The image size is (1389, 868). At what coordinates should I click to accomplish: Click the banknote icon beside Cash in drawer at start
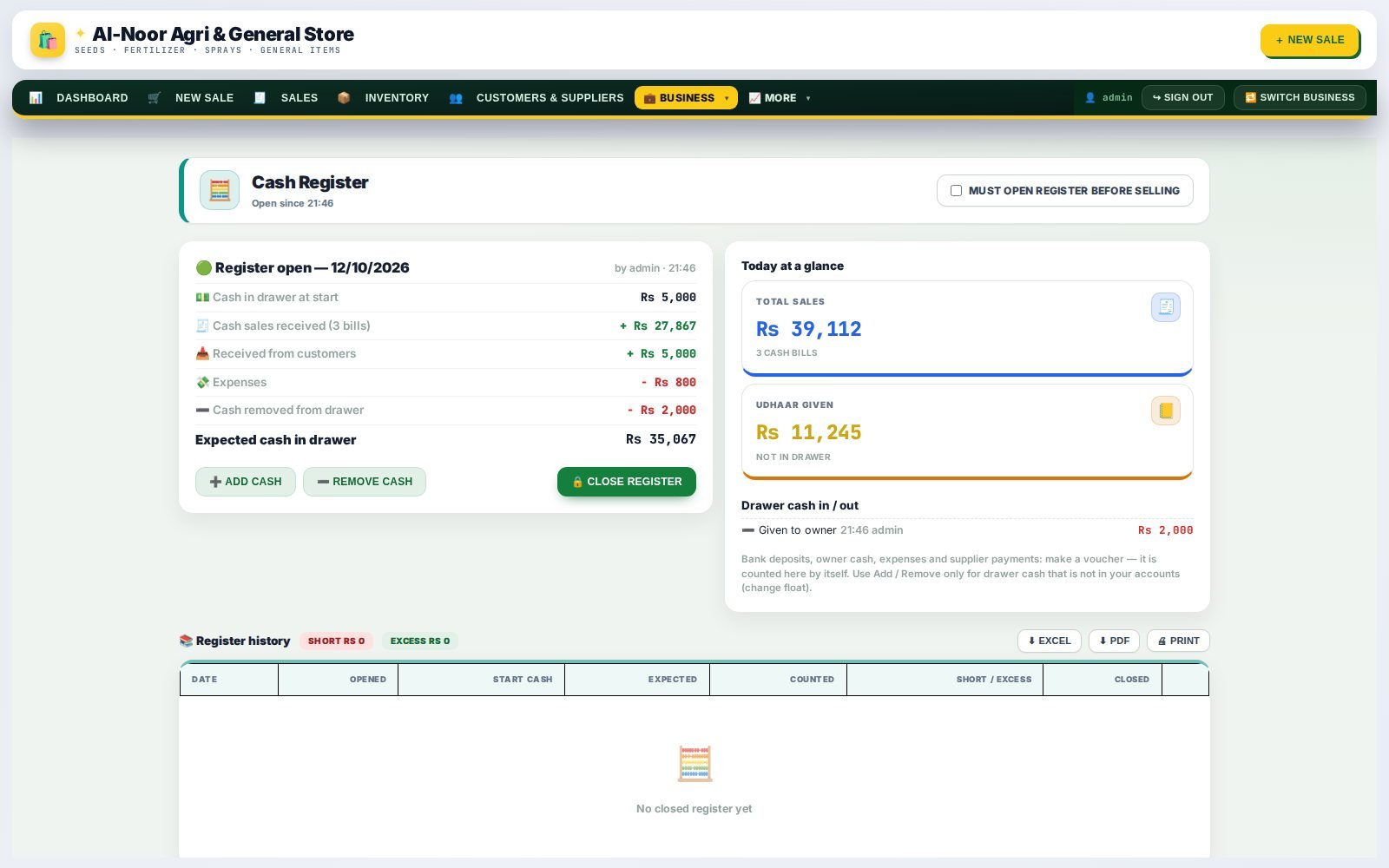202,297
